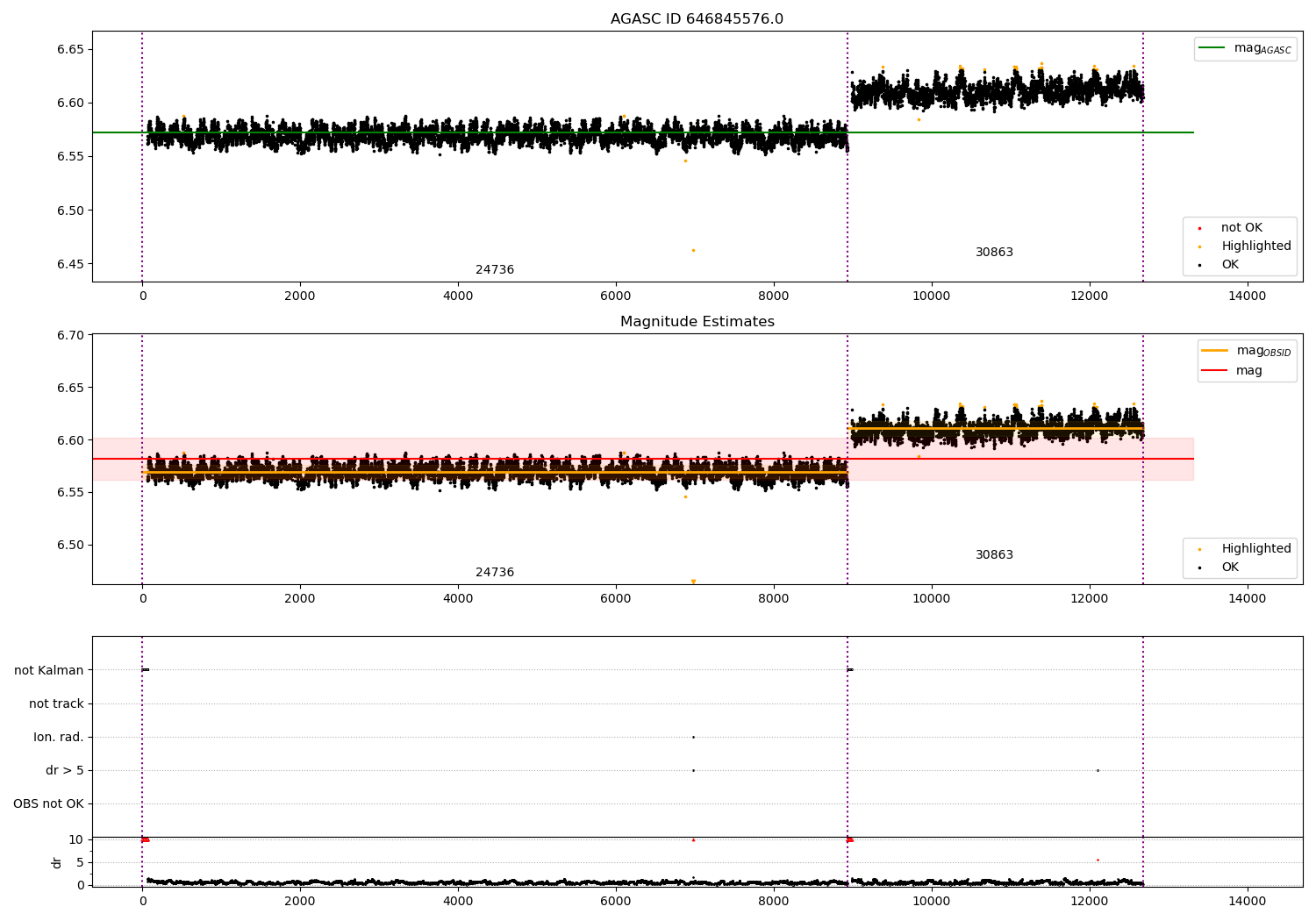Click the 5 tick on the dr axis
Screen dimensions: 1316x921
click(x=80, y=862)
